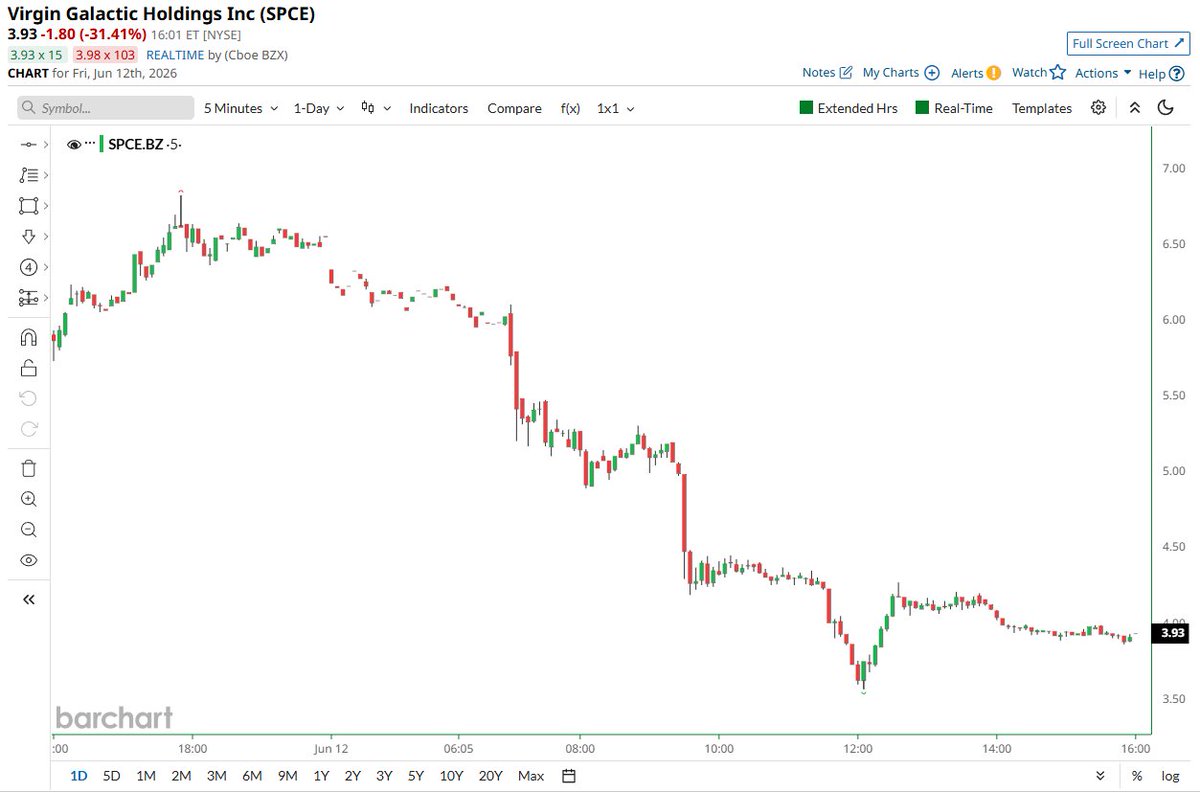Image resolution: width=1200 pixels, height=792 pixels.
Task: Zoom in with the plus magnifier
Action: [x=28, y=499]
